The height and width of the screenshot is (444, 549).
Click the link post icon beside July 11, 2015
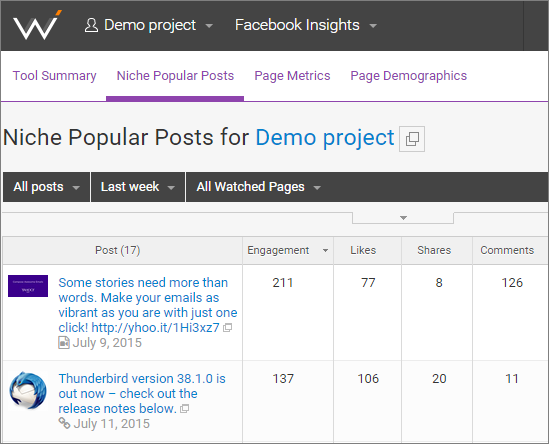[x=64, y=423]
